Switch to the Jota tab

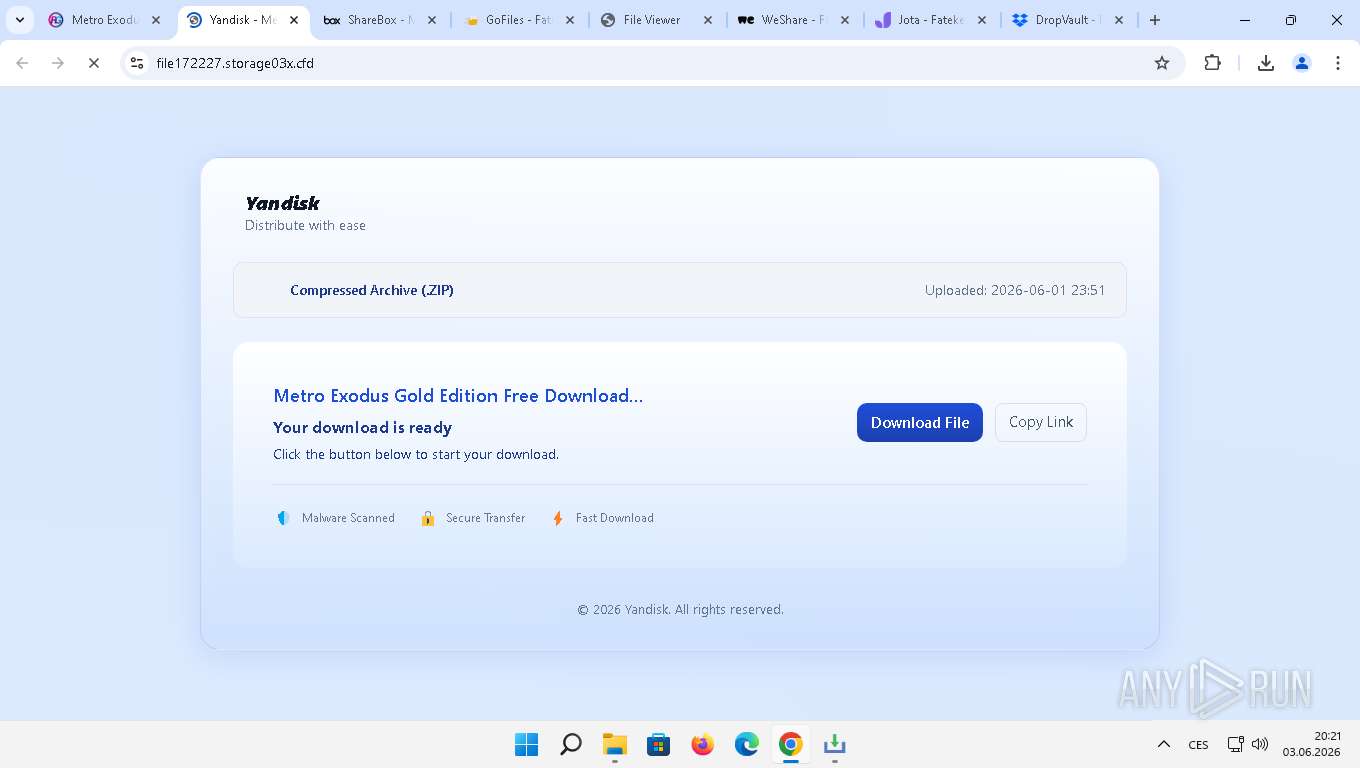pyautogui.click(x=929, y=20)
